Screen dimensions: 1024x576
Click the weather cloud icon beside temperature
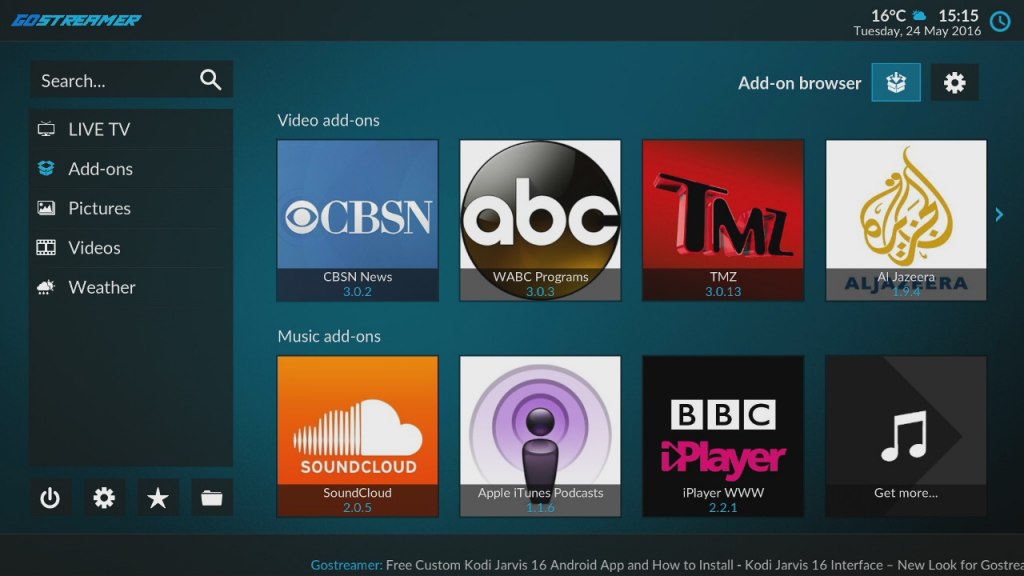(919, 15)
